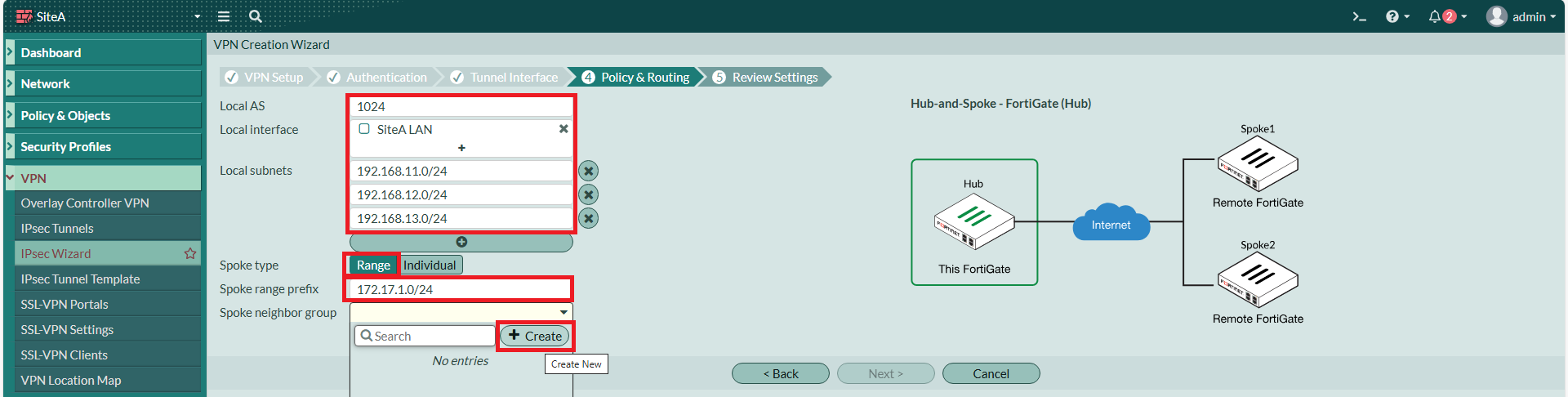Delete the 192.168.12.0/24 subnet entry

click(588, 194)
